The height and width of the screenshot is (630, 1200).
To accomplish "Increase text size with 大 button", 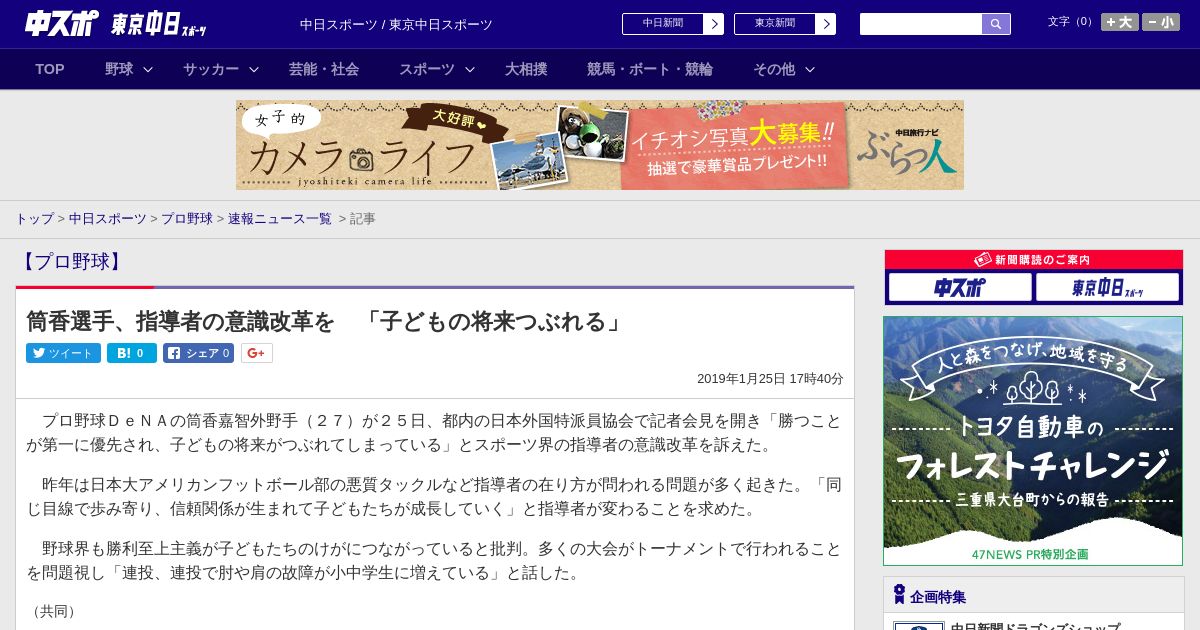I will pos(1119,22).
